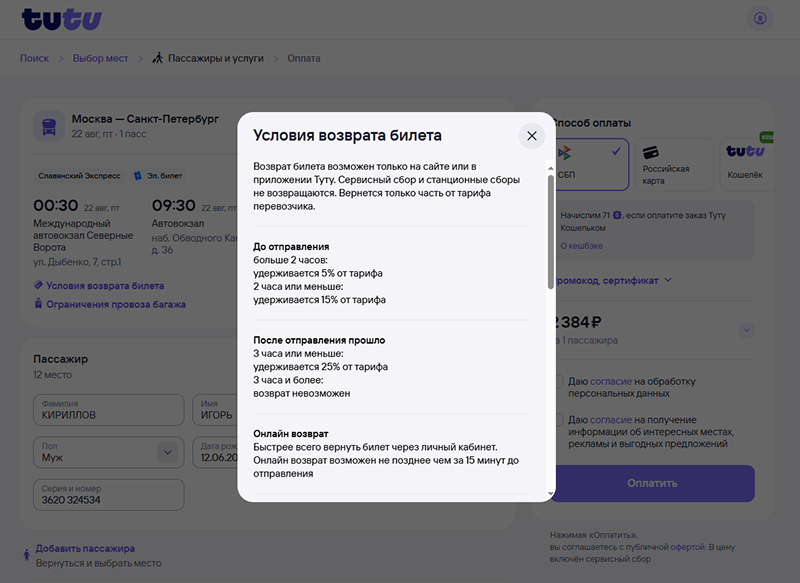
Task: Click the bus icon on the trip card
Action: [x=48, y=125]
